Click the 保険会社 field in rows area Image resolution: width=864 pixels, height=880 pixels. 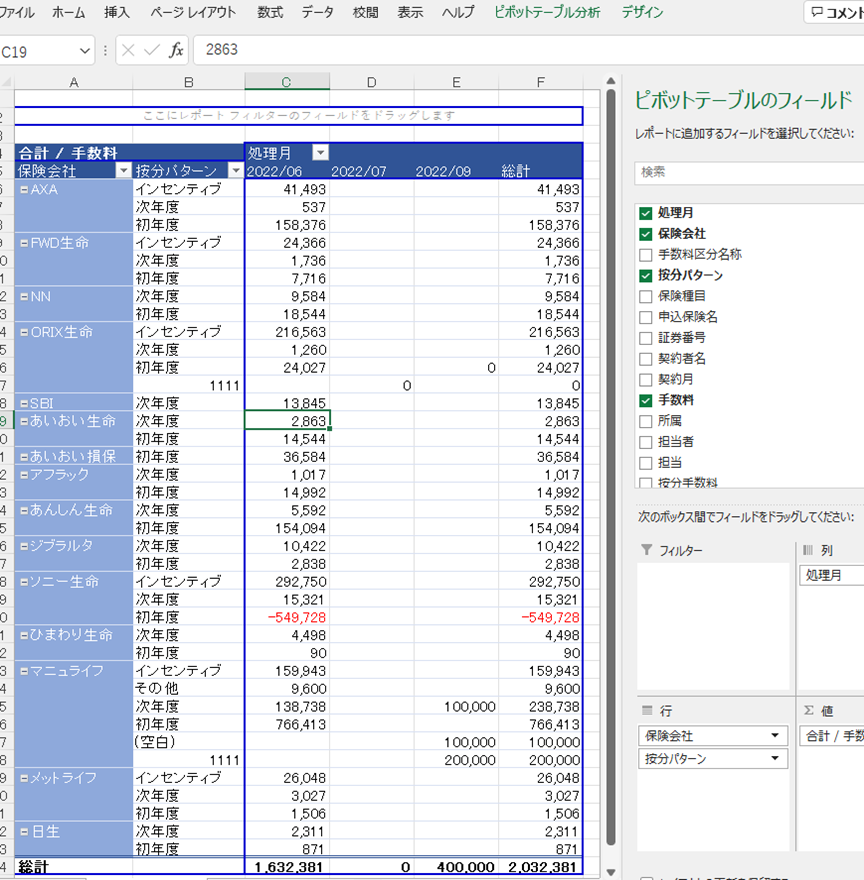click(700, 736)
